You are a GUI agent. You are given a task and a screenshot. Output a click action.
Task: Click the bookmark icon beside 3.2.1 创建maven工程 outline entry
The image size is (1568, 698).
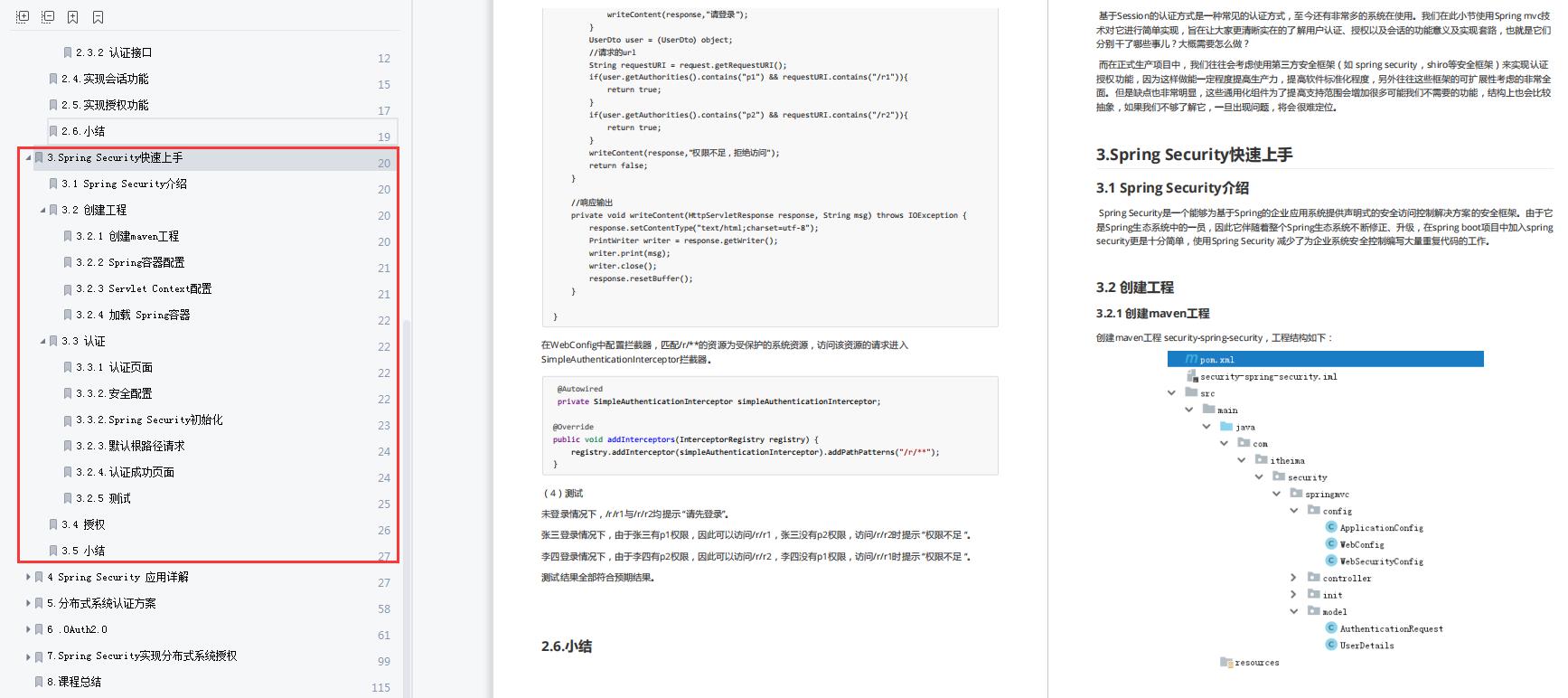point(68,236)
